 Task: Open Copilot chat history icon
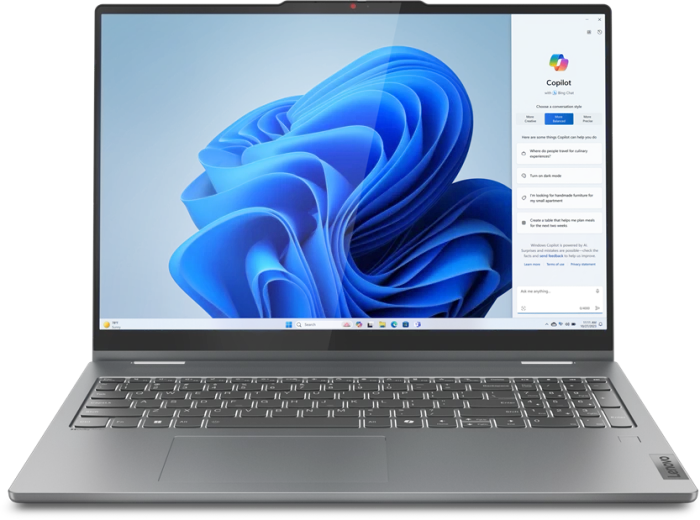[x=599, y=32]
